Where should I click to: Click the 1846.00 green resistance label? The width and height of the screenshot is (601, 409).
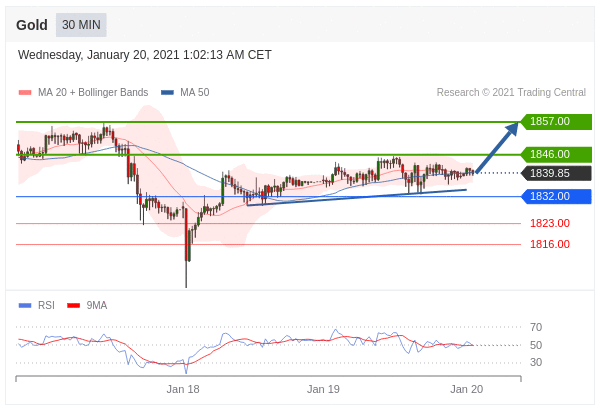pos(556,154)
